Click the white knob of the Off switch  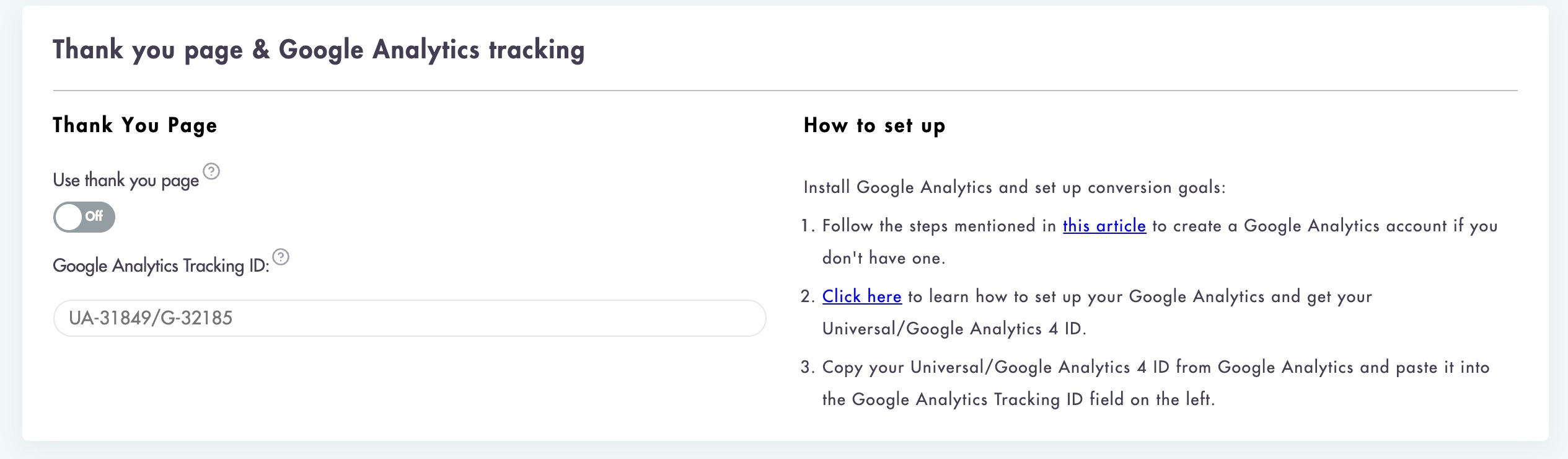pos(69,217)
